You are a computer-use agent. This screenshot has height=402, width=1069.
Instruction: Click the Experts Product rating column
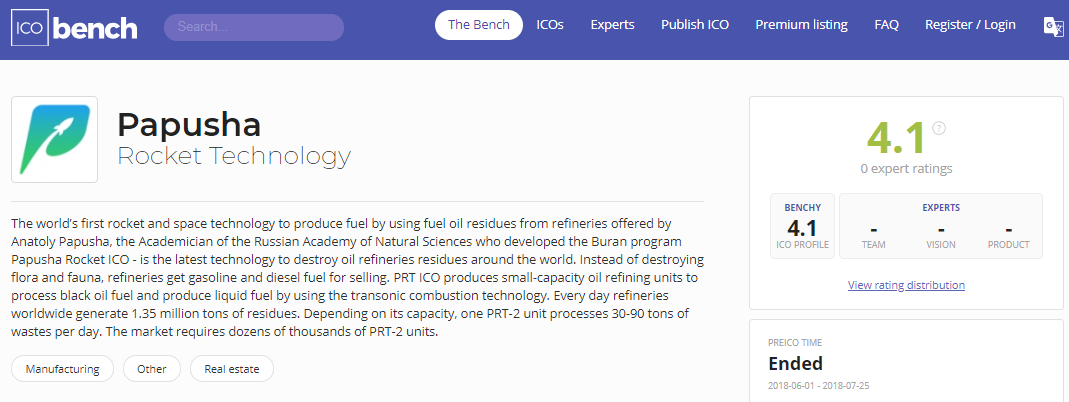point(1008,232)
